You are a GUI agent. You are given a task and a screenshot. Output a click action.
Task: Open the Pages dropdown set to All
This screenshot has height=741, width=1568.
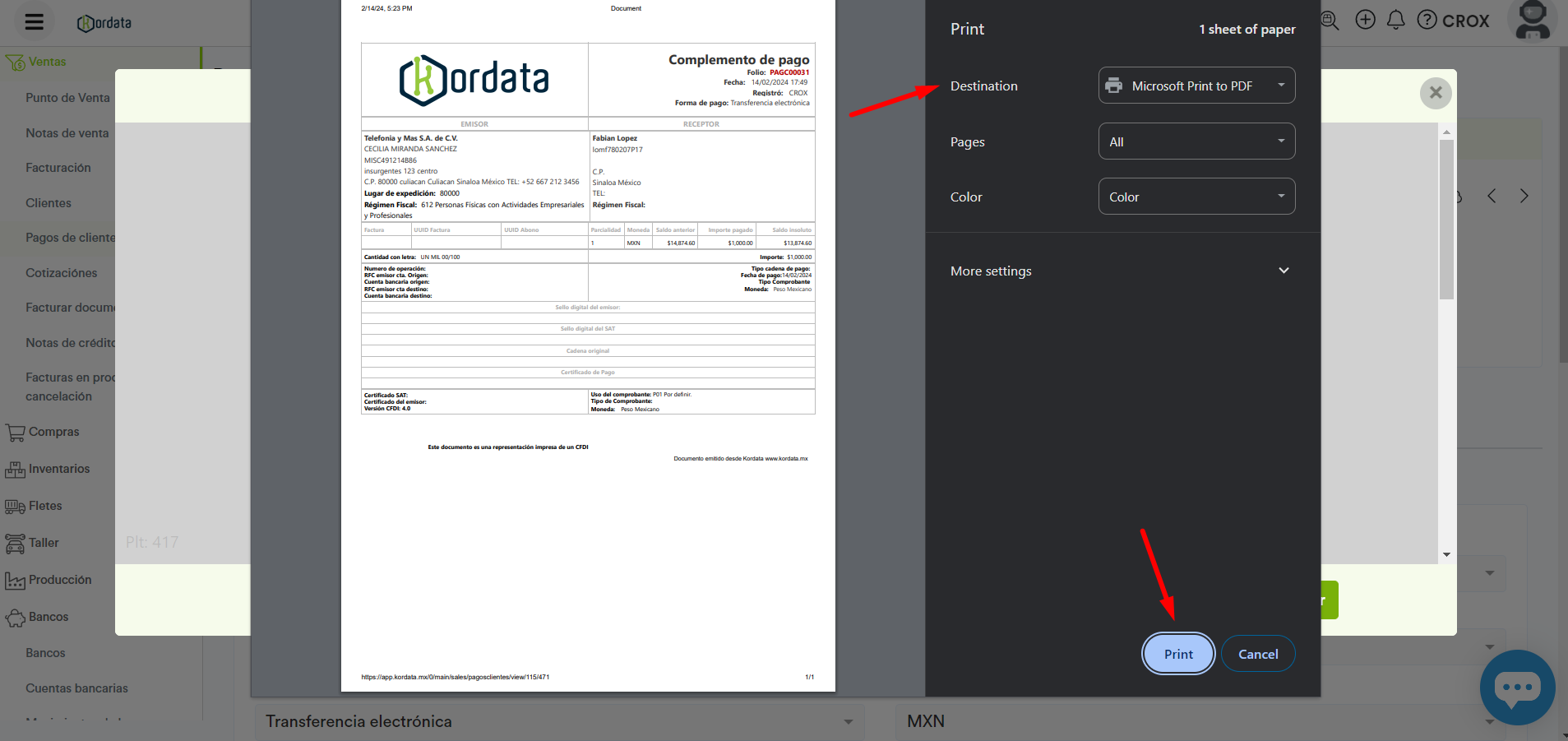point(1196,141)
